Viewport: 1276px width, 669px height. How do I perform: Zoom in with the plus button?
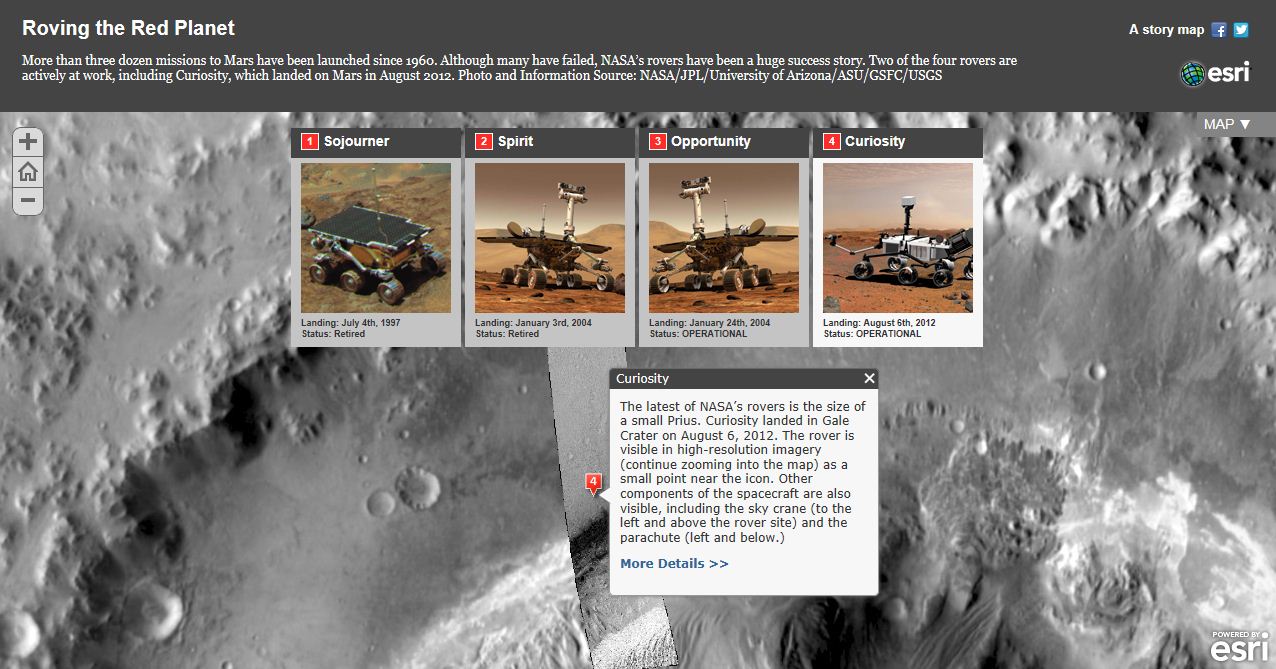pos(28,142)
